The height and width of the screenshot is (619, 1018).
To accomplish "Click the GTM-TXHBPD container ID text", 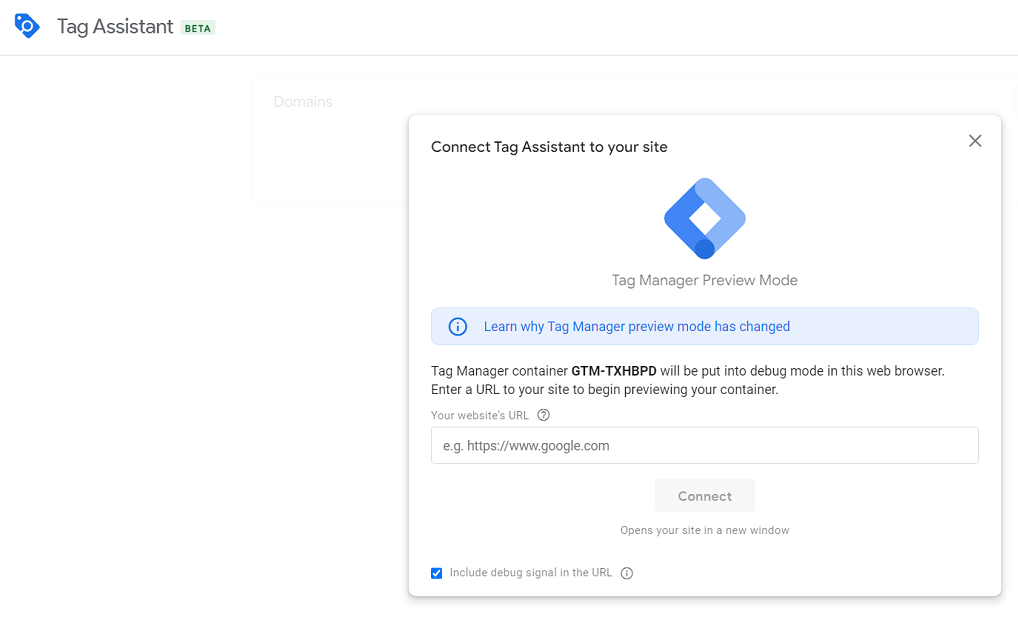I will coord(614,371).
